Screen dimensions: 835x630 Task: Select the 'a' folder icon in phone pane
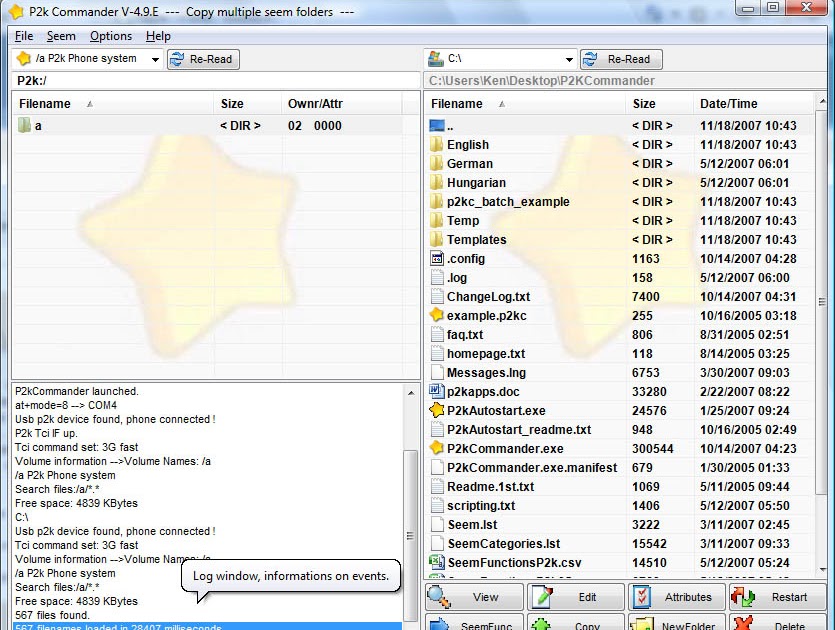24,126
